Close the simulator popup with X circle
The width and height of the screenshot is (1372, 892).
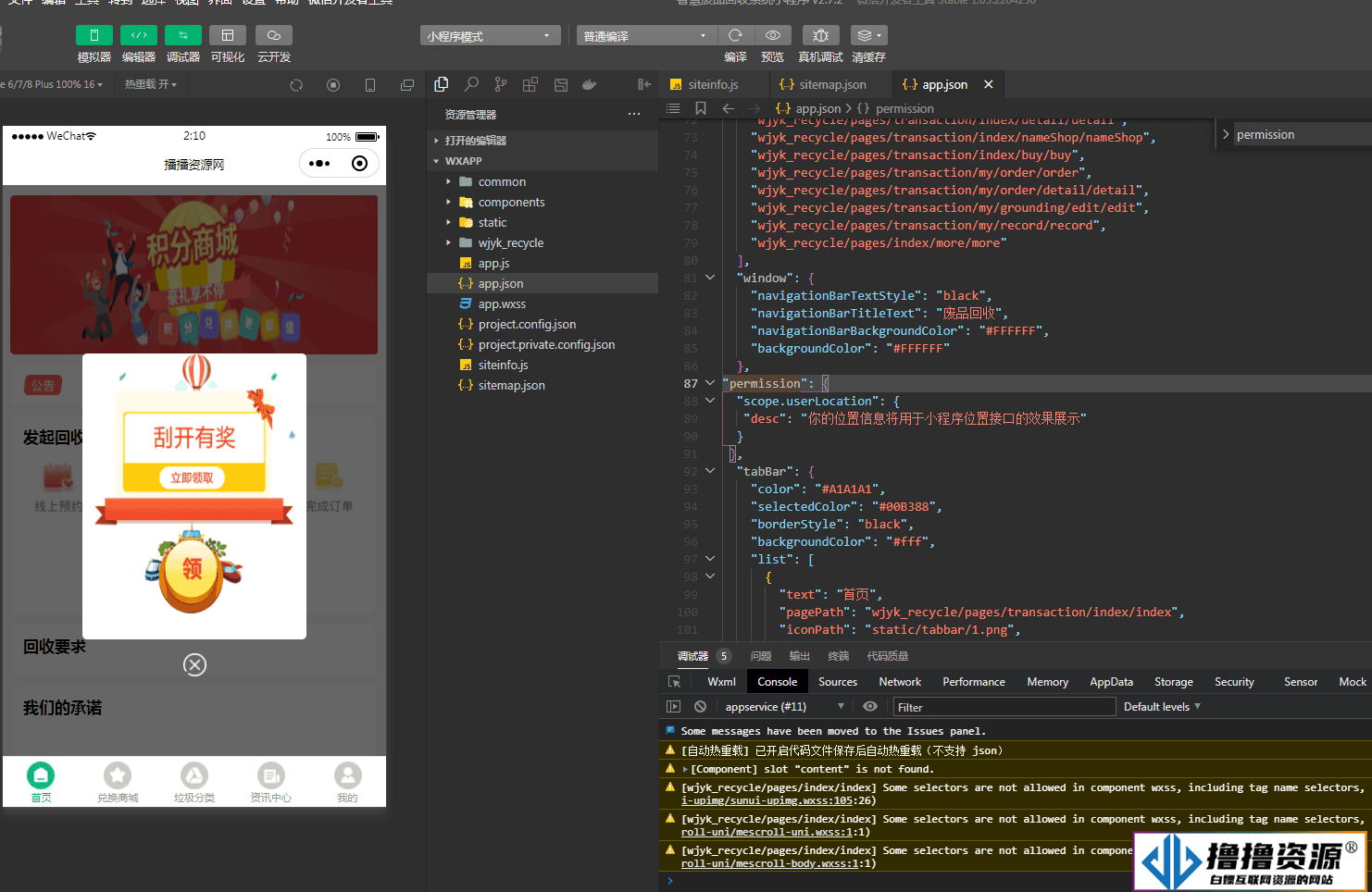pyautogui.click(x=194, y=664)
